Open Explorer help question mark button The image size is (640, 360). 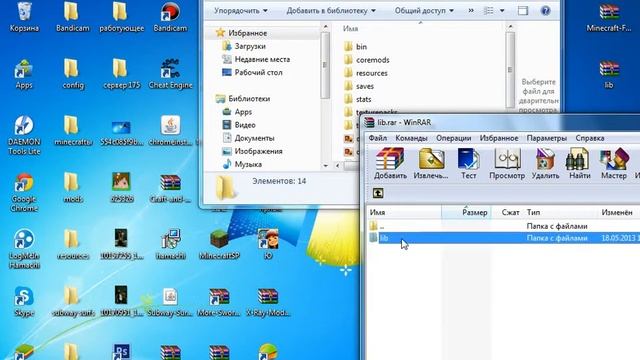click(545, 11)
